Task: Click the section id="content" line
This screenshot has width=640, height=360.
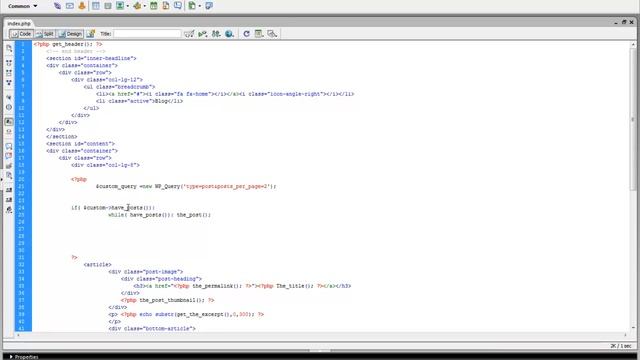Action: [x=80, y=144]
